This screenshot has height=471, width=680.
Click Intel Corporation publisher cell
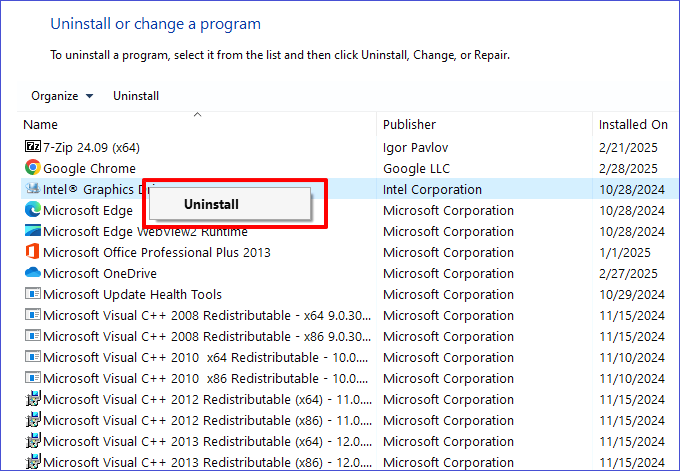point(432,190)
